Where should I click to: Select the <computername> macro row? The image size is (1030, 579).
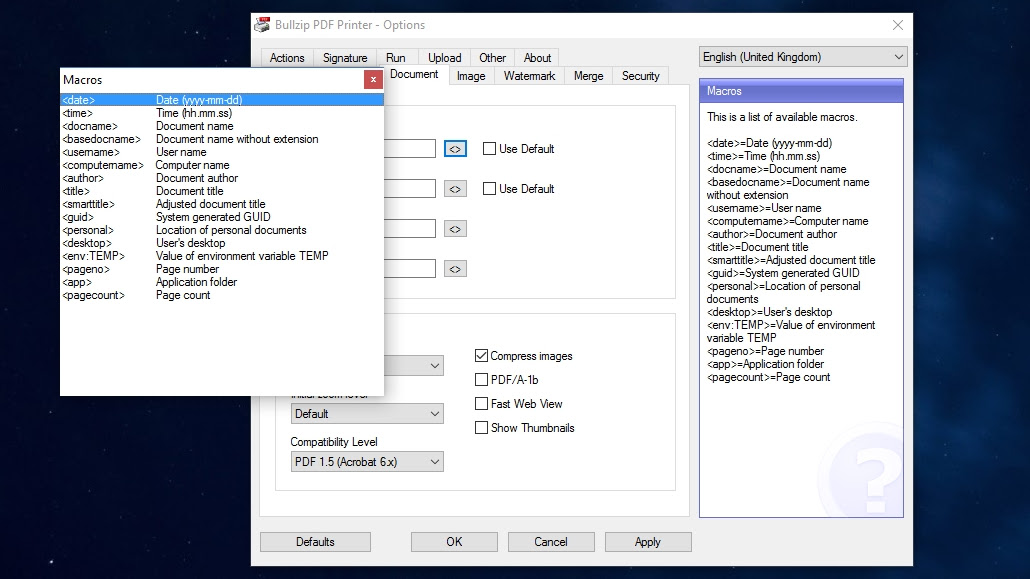(x=222, y=165)
